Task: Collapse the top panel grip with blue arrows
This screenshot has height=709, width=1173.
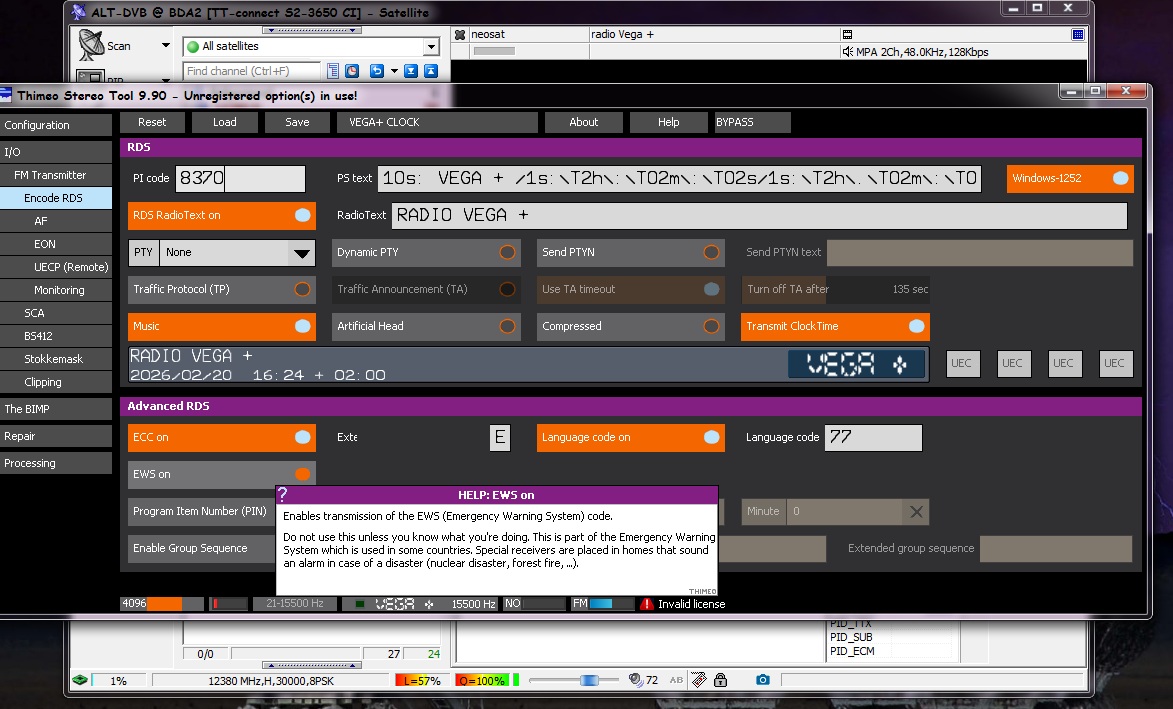Action: tap(312, 31)
